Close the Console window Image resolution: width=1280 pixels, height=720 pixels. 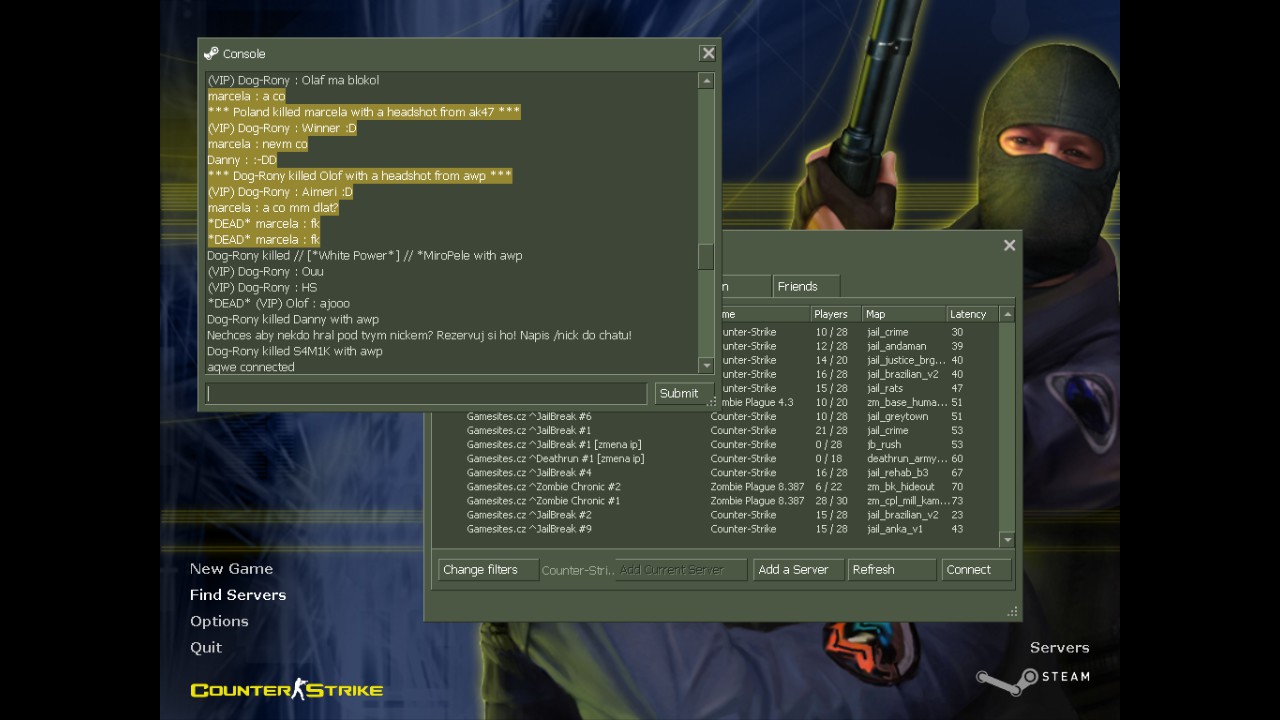point(708,54)
